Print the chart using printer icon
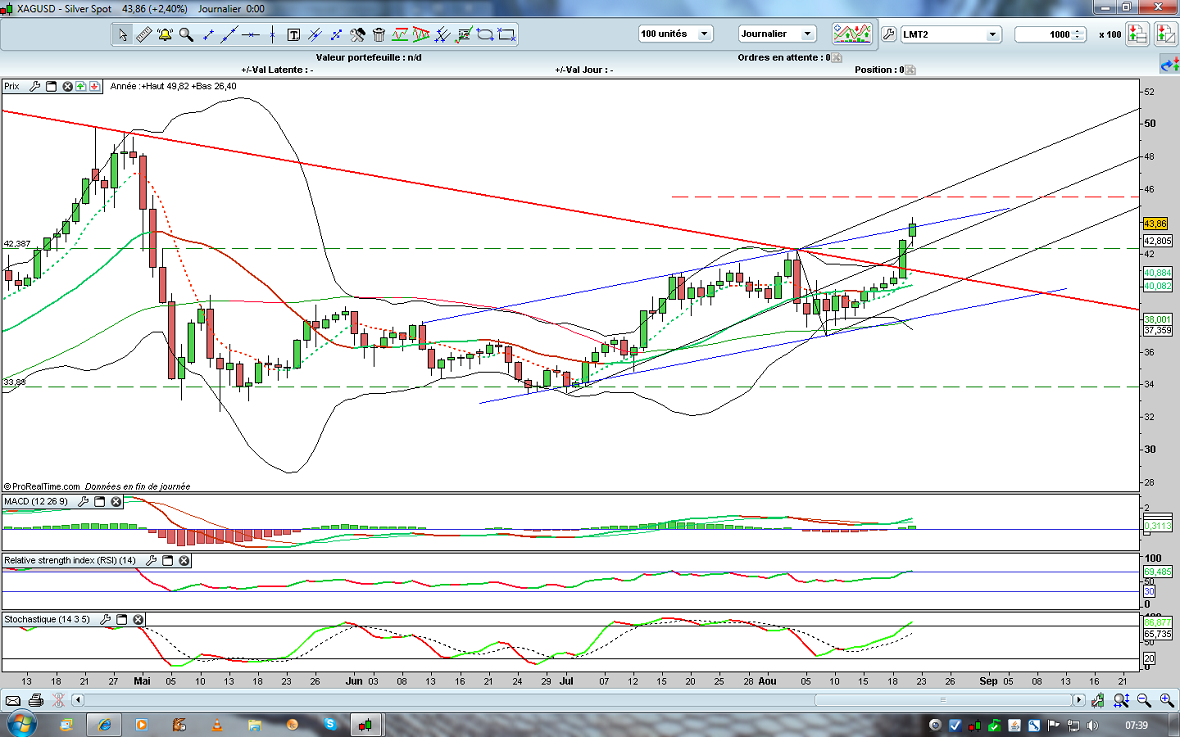 coord(36,700)
